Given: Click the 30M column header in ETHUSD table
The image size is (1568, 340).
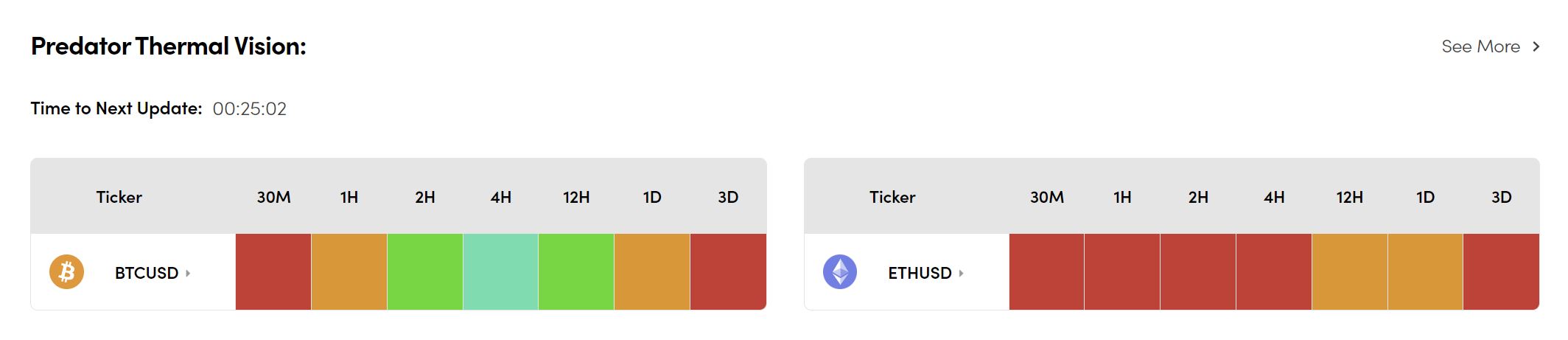Looking at the screenshot, I should coord(1046,197).
